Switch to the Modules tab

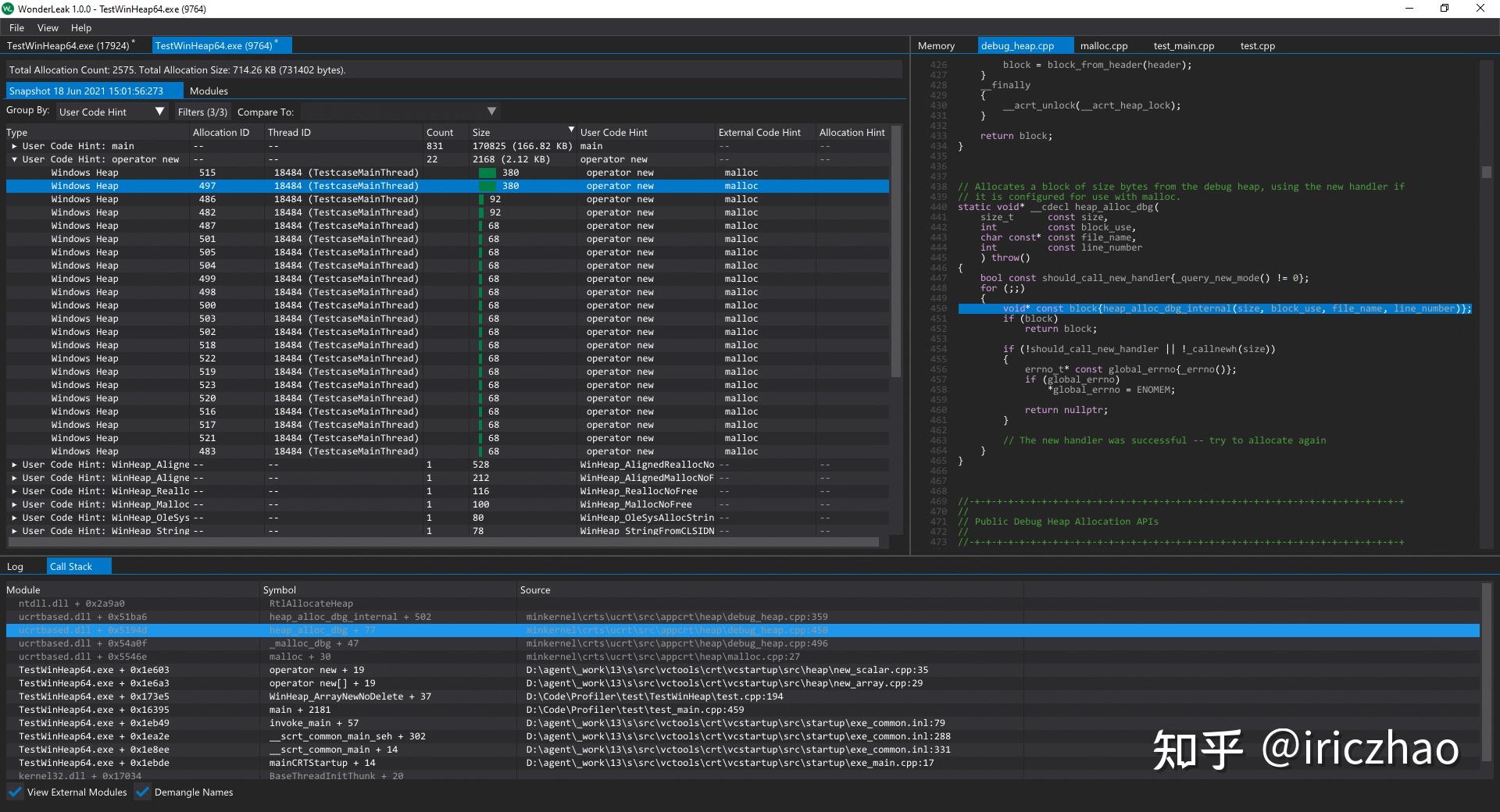click(209, 91)
